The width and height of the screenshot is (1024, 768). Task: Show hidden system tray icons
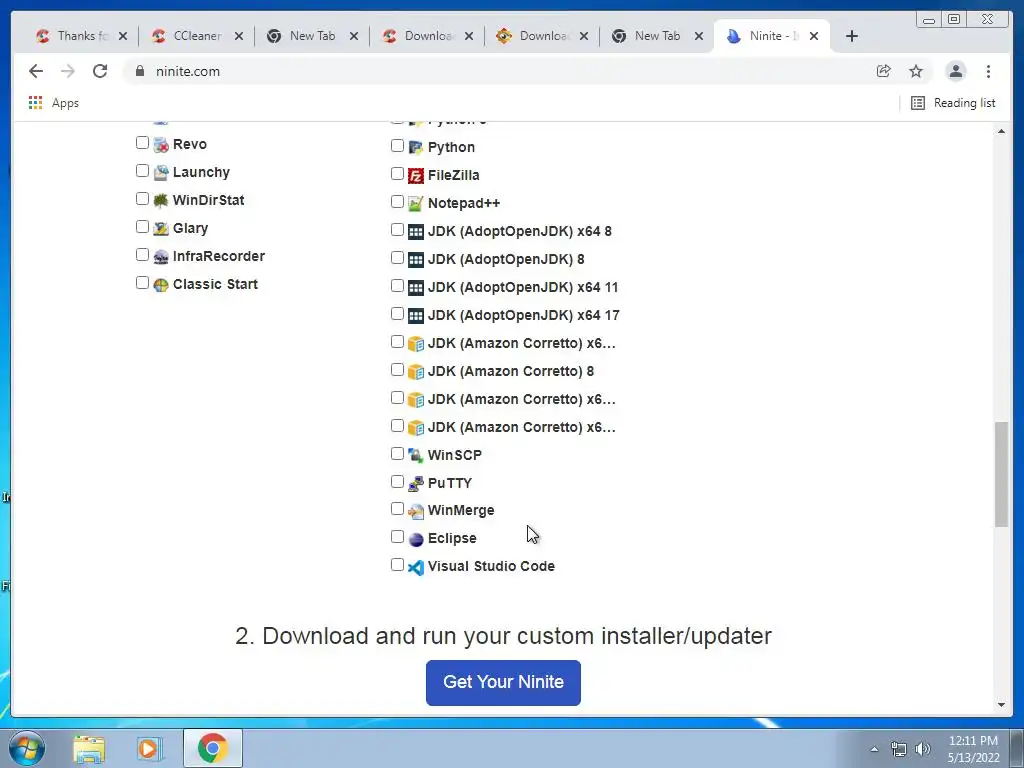(x=874, y=749)
